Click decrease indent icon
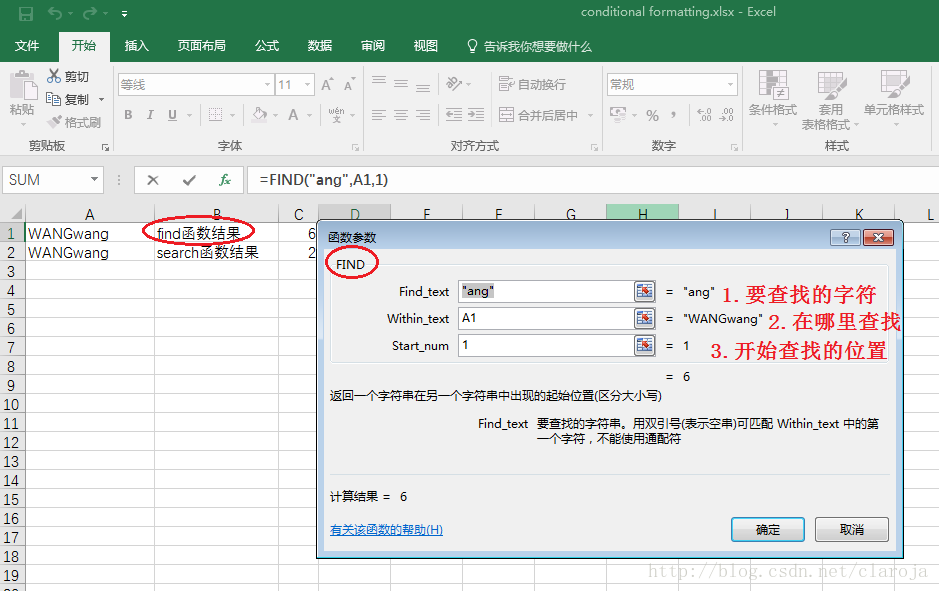The height and width of the screenshot is (591, 939). point(454,115)
